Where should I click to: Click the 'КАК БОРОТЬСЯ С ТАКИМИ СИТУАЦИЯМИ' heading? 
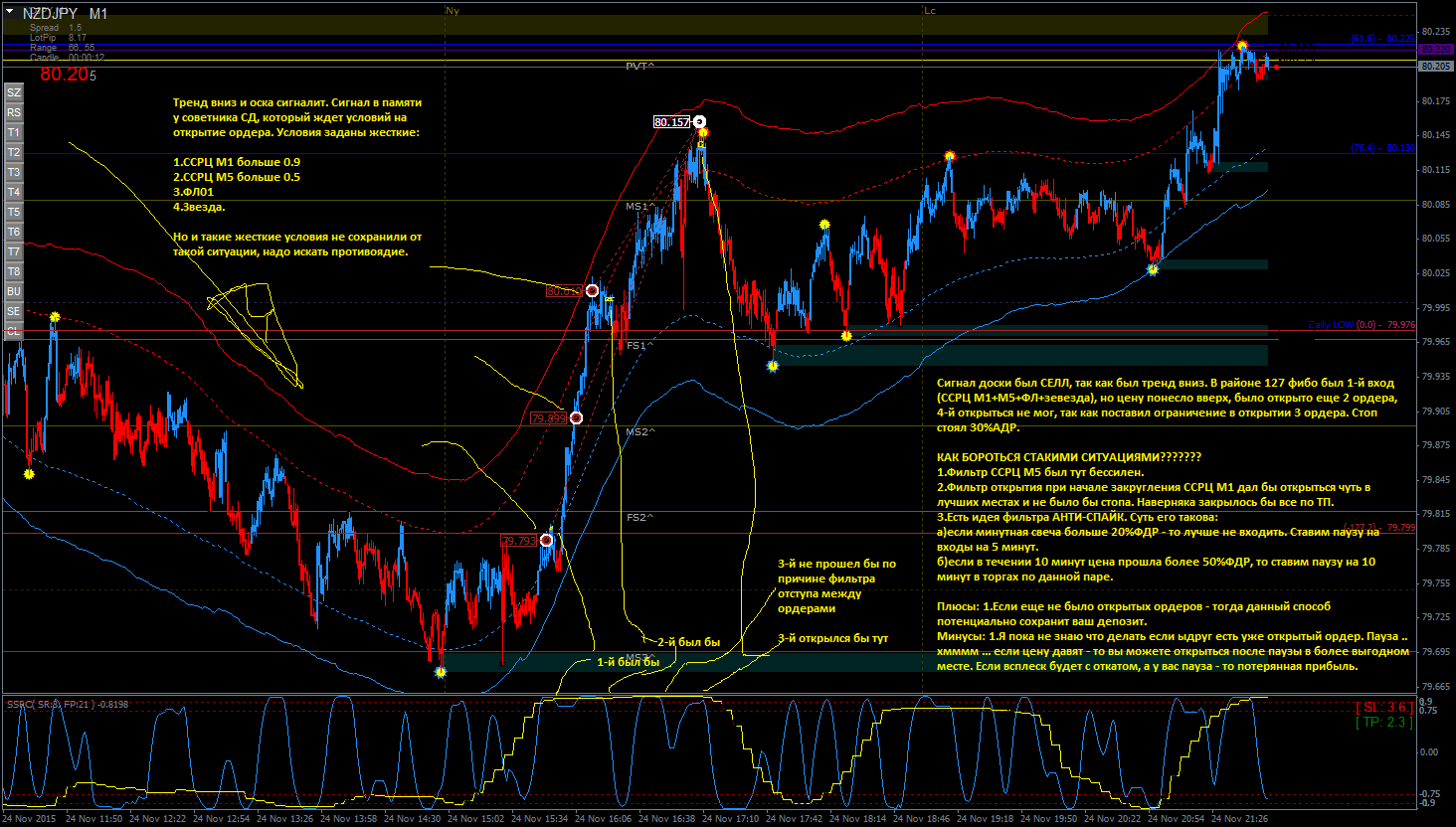(1069, 457)
